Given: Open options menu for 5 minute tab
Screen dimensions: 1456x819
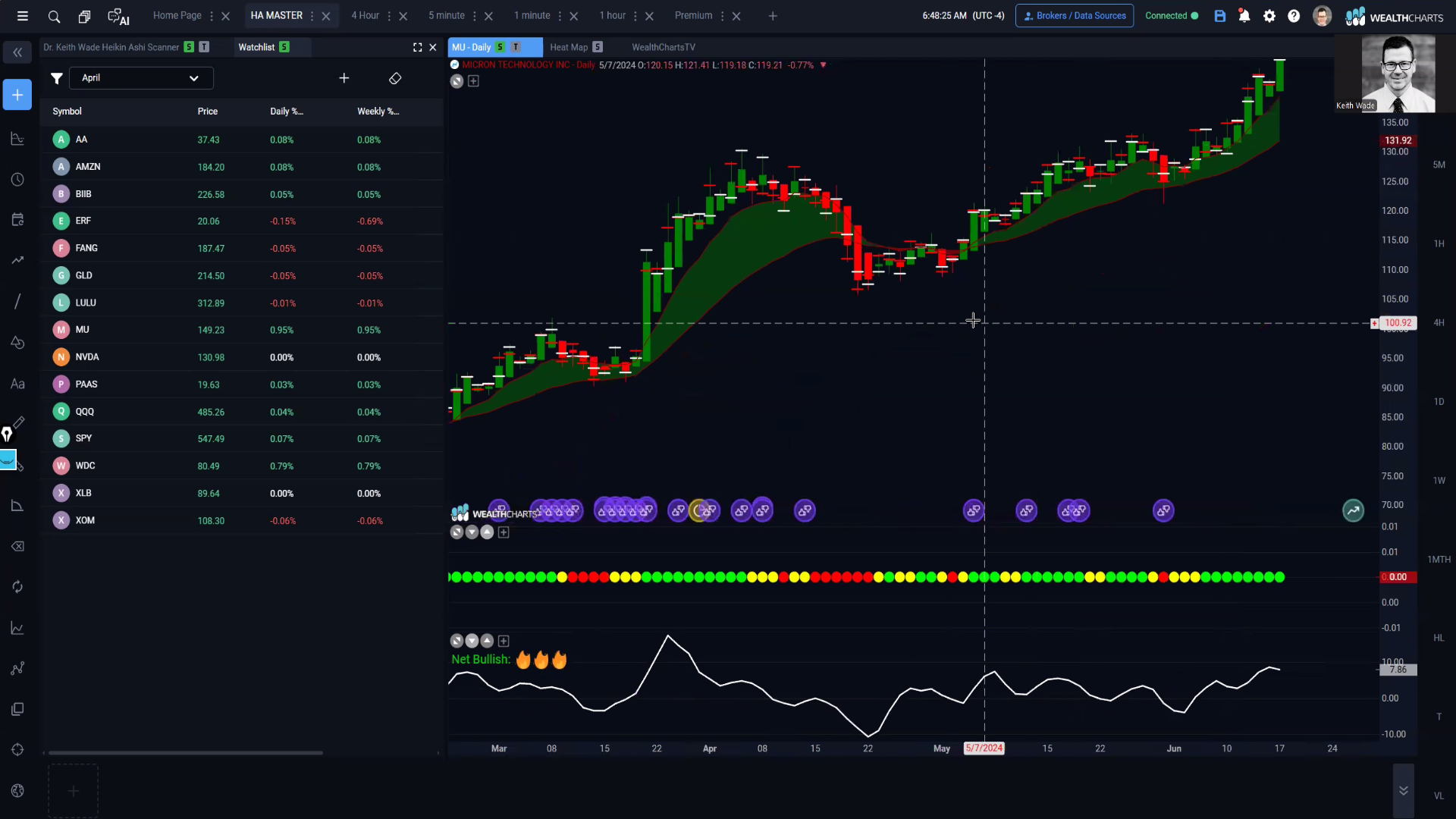Looking at the screenshot, I should point(475,16).
